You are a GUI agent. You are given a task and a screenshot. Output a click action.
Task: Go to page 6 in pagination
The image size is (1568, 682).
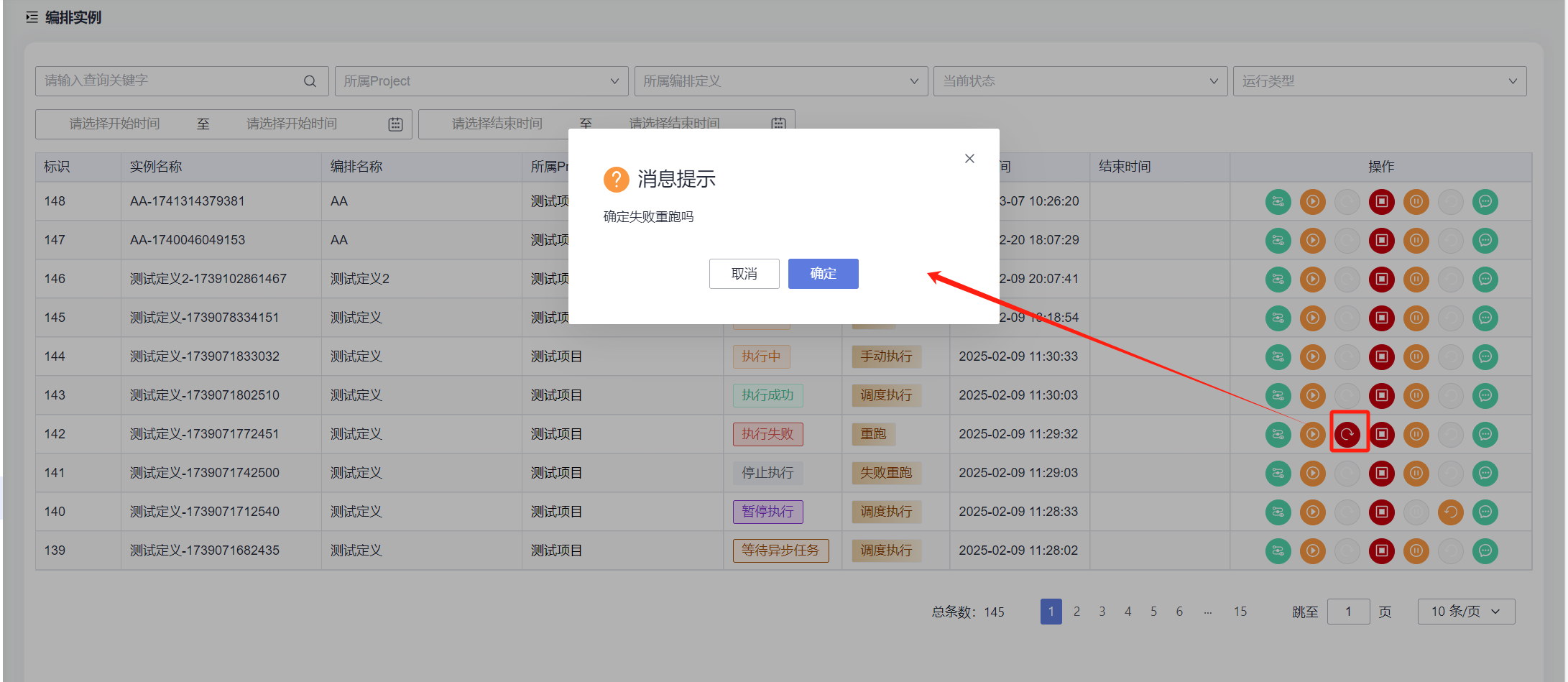pyautogui.click(x=1179, y=612)
